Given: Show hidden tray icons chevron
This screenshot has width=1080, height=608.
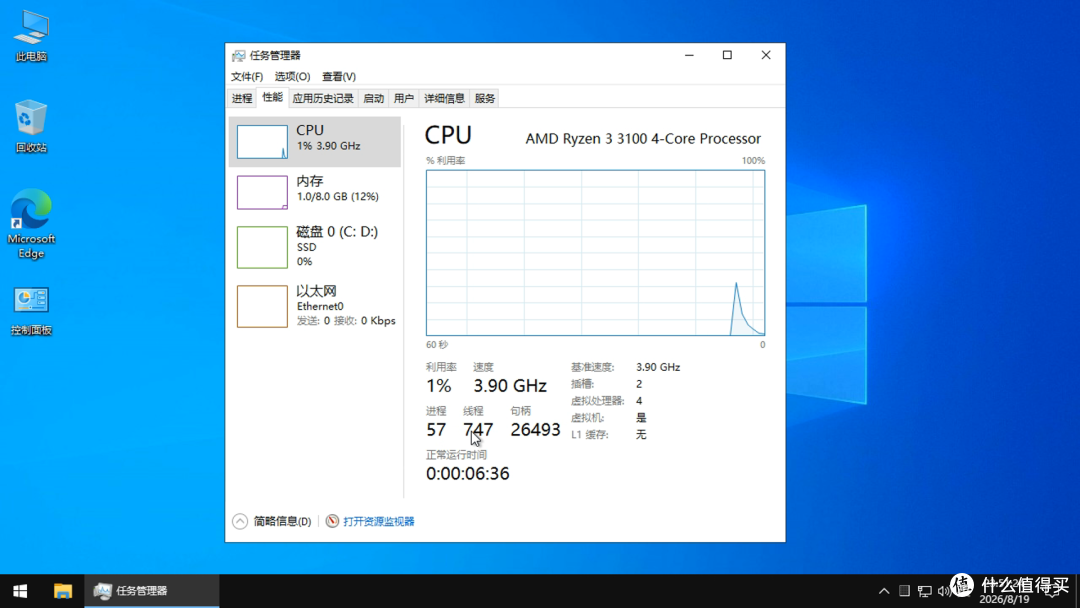Looking at the screenshot, I should pos(884,591).
